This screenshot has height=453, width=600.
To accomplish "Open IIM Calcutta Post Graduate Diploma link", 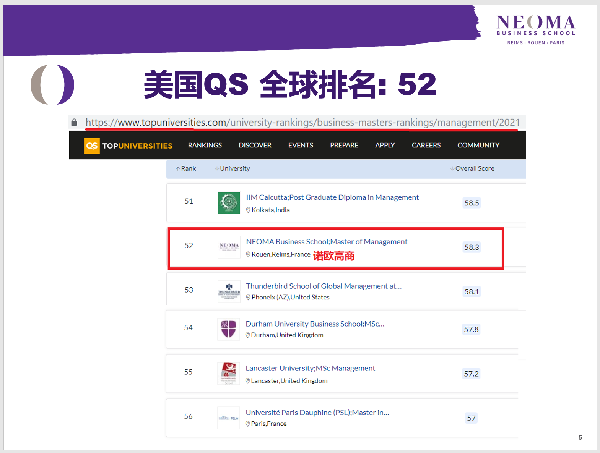I will point(333,197).
